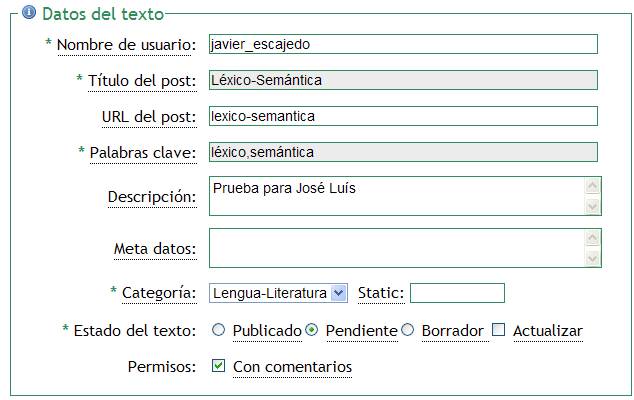Image resolution: width=634 pixels, height=400 pixels.
Task: Select the Pendiente radio button
Action: click(311, 330)
